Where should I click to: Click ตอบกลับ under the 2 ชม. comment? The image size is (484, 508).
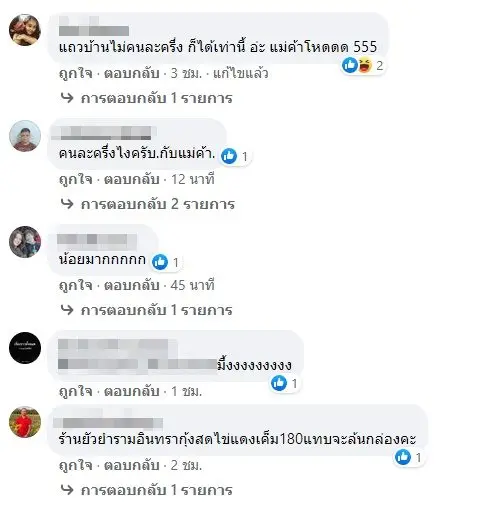point(132,465)
